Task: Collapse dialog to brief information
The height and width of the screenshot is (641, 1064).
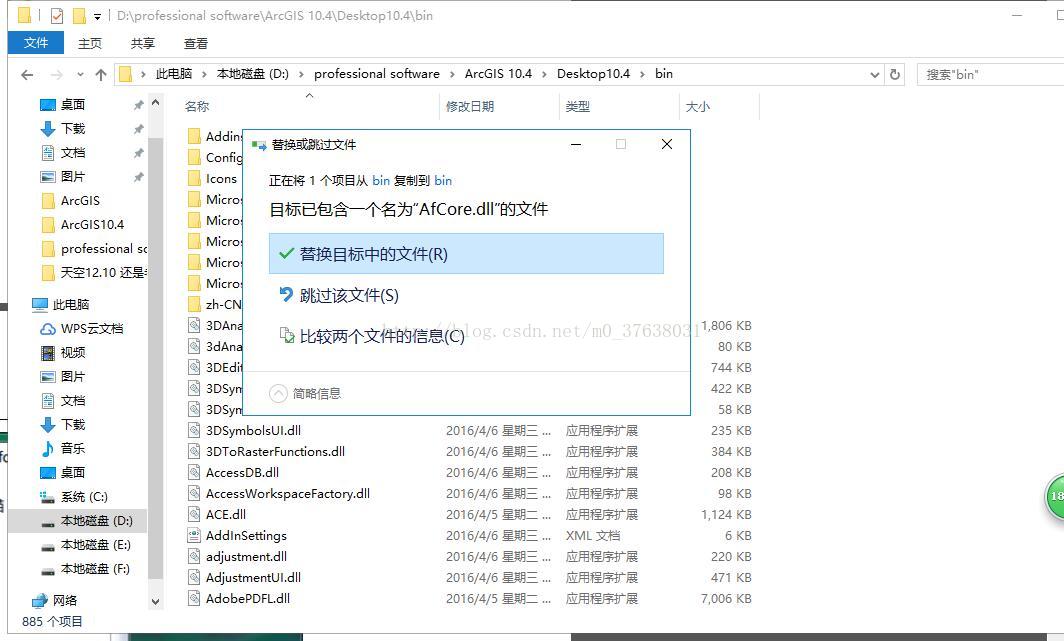Action: tap(306, 393)
